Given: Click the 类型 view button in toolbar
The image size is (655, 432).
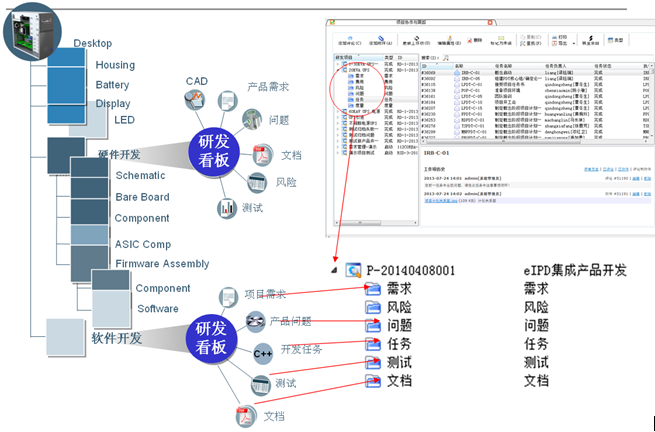Looking at the screenshot, I should 617,41.
